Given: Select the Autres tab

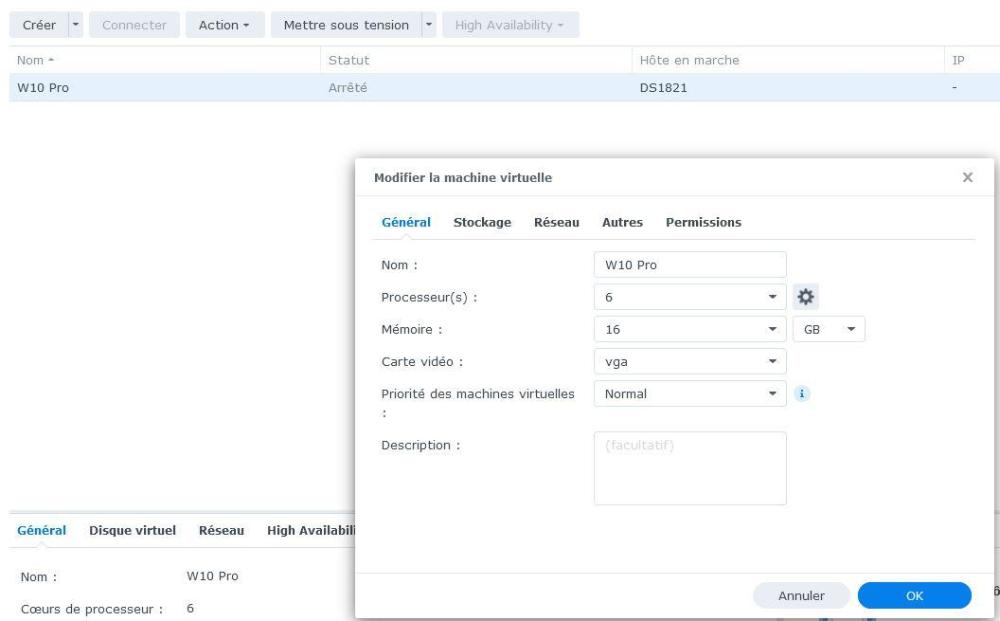Looking at the screenshot, I should point(622,223).
